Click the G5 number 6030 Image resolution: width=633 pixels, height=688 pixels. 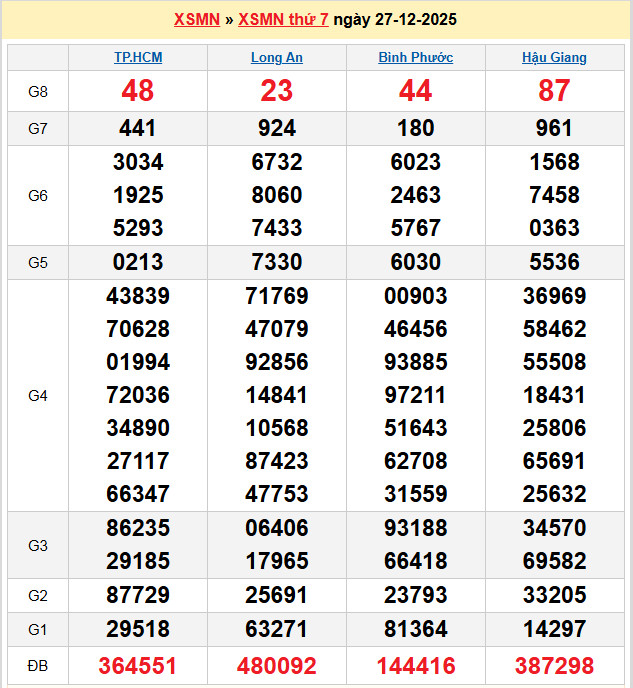coord(415,263)
